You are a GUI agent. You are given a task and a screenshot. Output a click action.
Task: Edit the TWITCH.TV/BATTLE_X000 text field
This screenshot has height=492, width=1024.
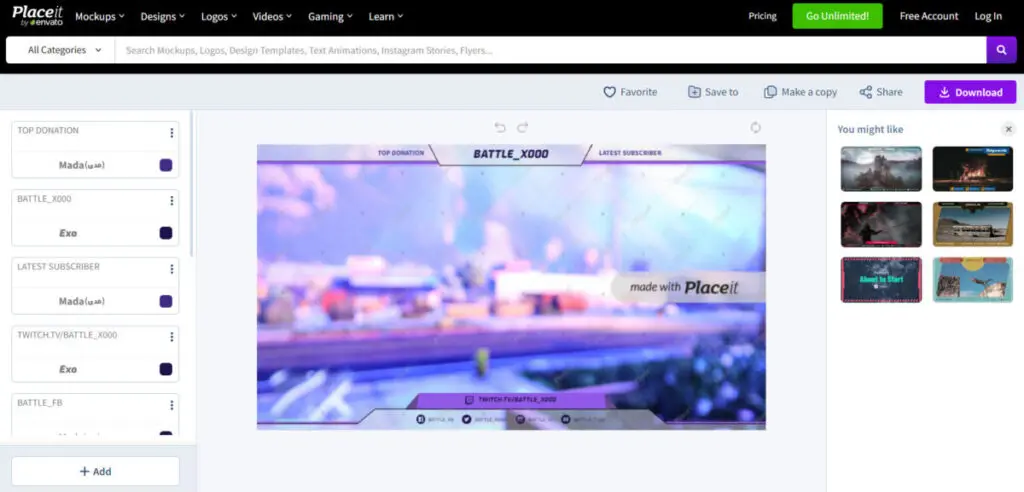pyautogui.click(x=89, y=335)
